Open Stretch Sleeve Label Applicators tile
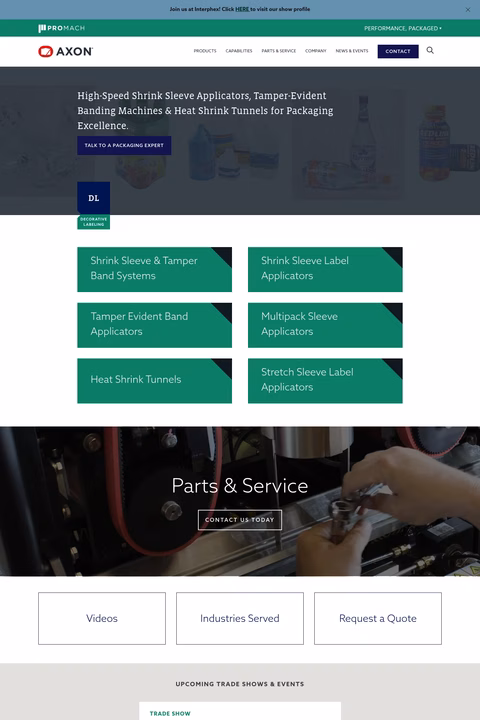Viewport: 480px width, 720px height. click(325, 381)
